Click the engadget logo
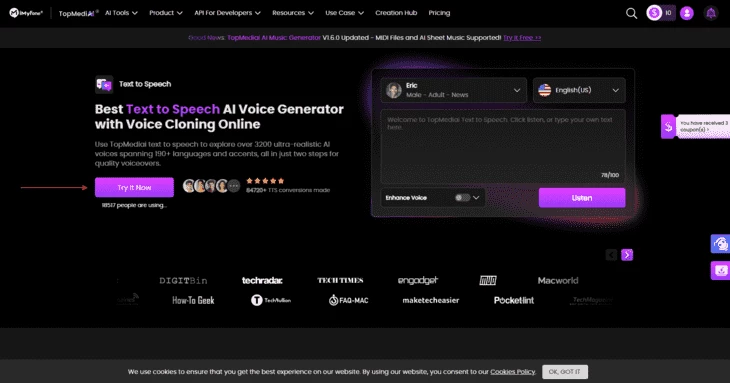 click(418, 280)
